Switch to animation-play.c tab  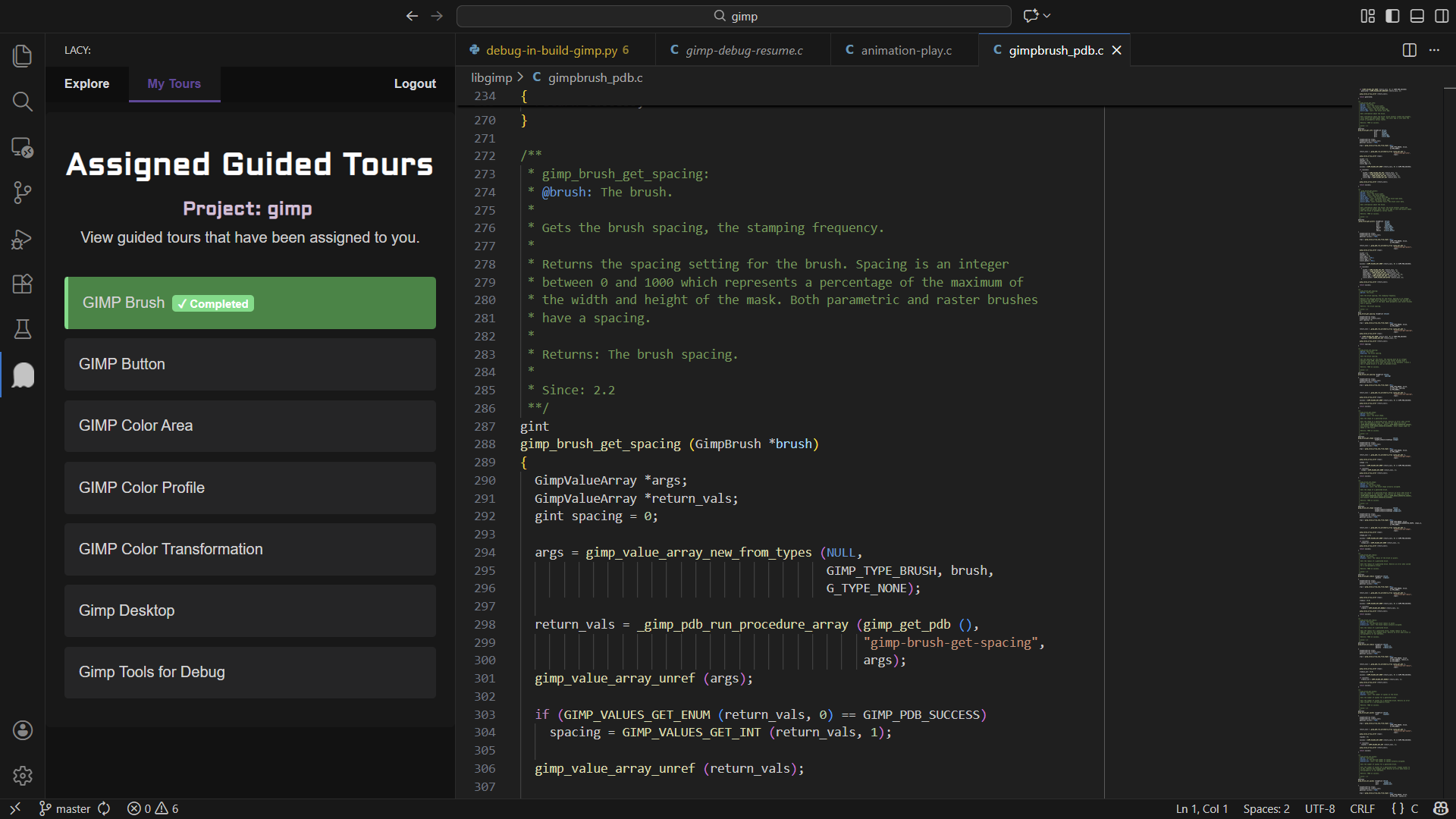click(x=905, y=50)
